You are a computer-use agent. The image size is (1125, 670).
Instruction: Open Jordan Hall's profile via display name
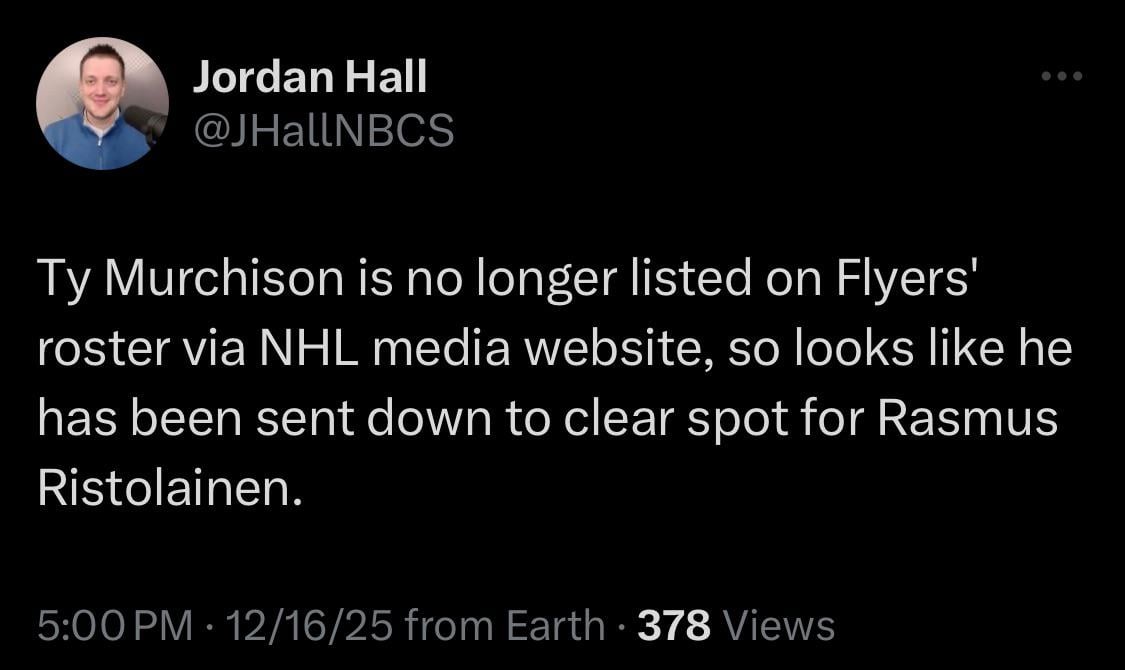(x=311, y=74)
